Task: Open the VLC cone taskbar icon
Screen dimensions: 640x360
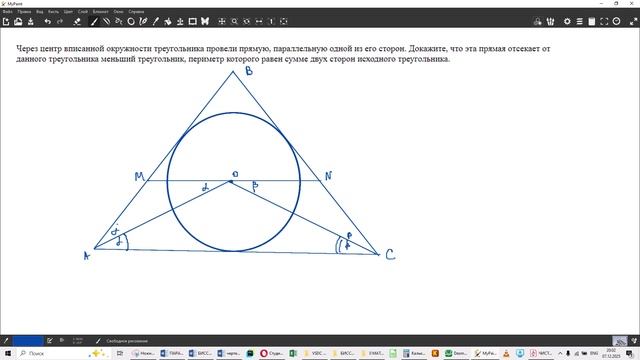Action: (x=506, y=353)
